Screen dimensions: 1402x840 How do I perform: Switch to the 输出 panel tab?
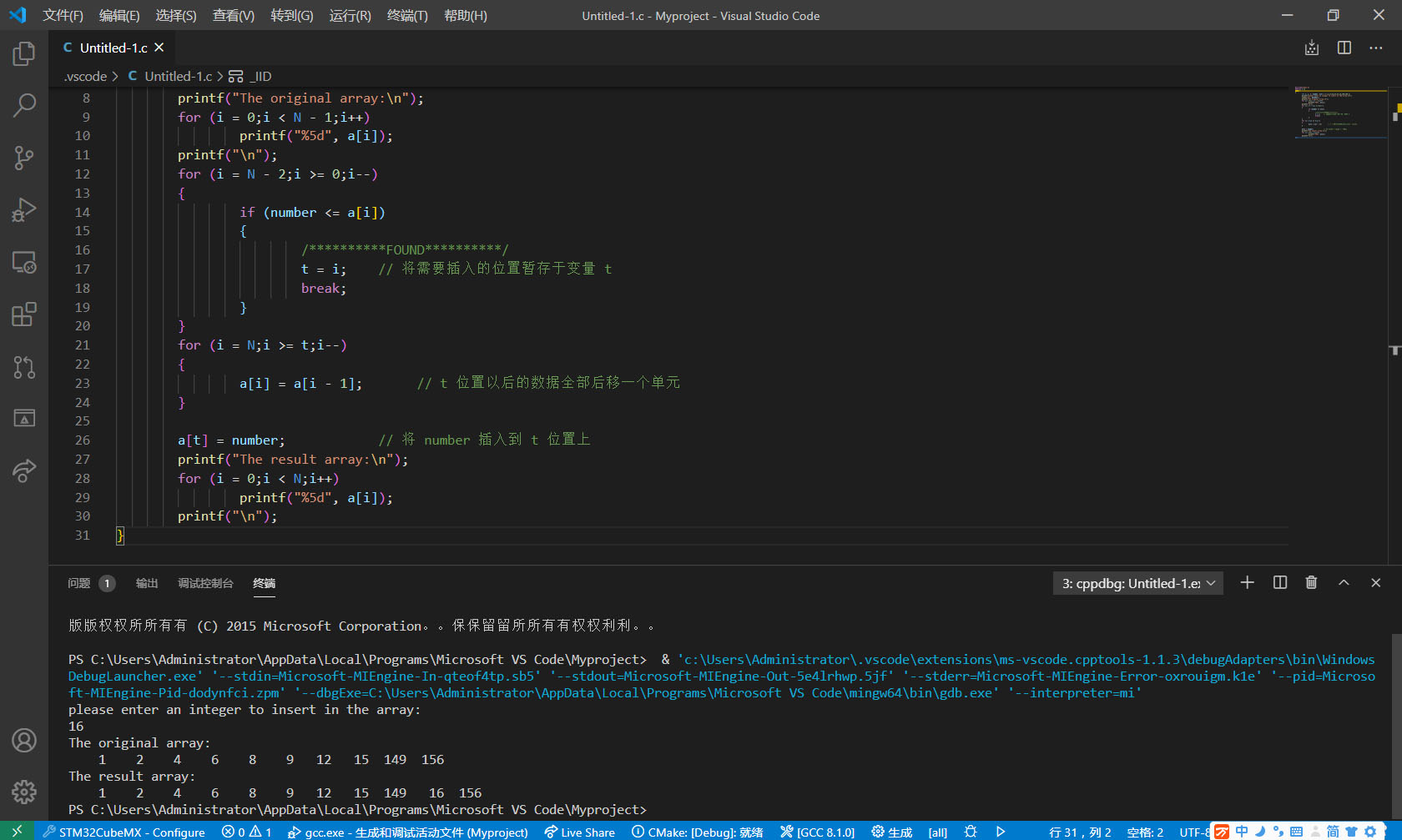click(147, 583)
